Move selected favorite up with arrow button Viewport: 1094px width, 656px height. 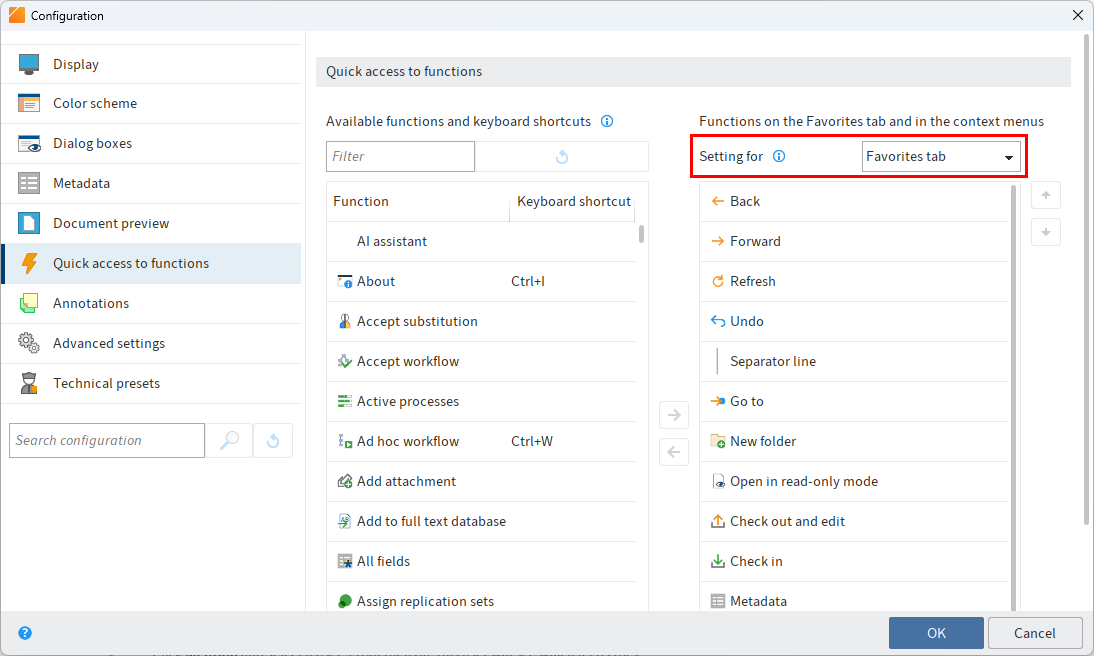coord(1046,195)
